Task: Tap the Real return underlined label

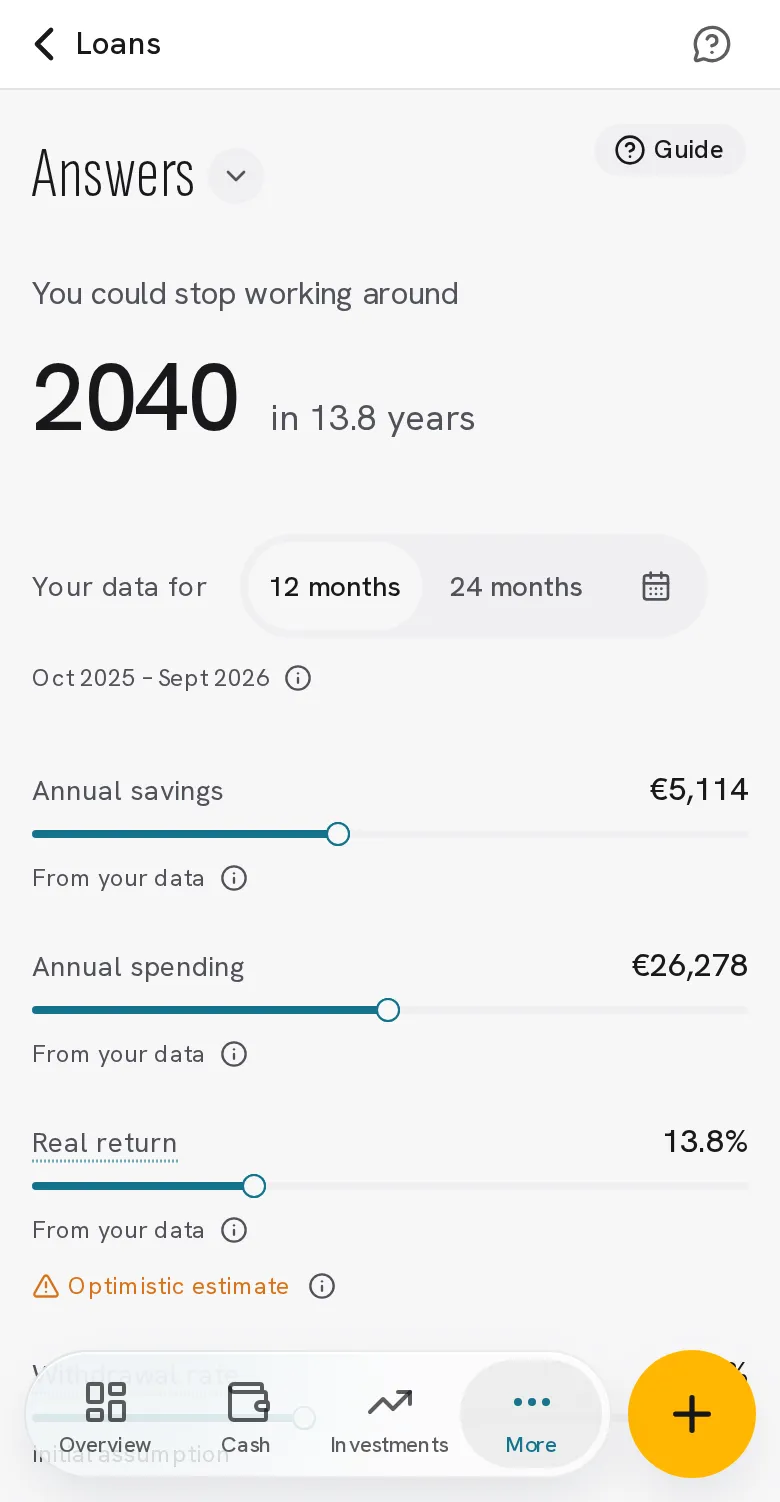Action: pos(105,1143)
